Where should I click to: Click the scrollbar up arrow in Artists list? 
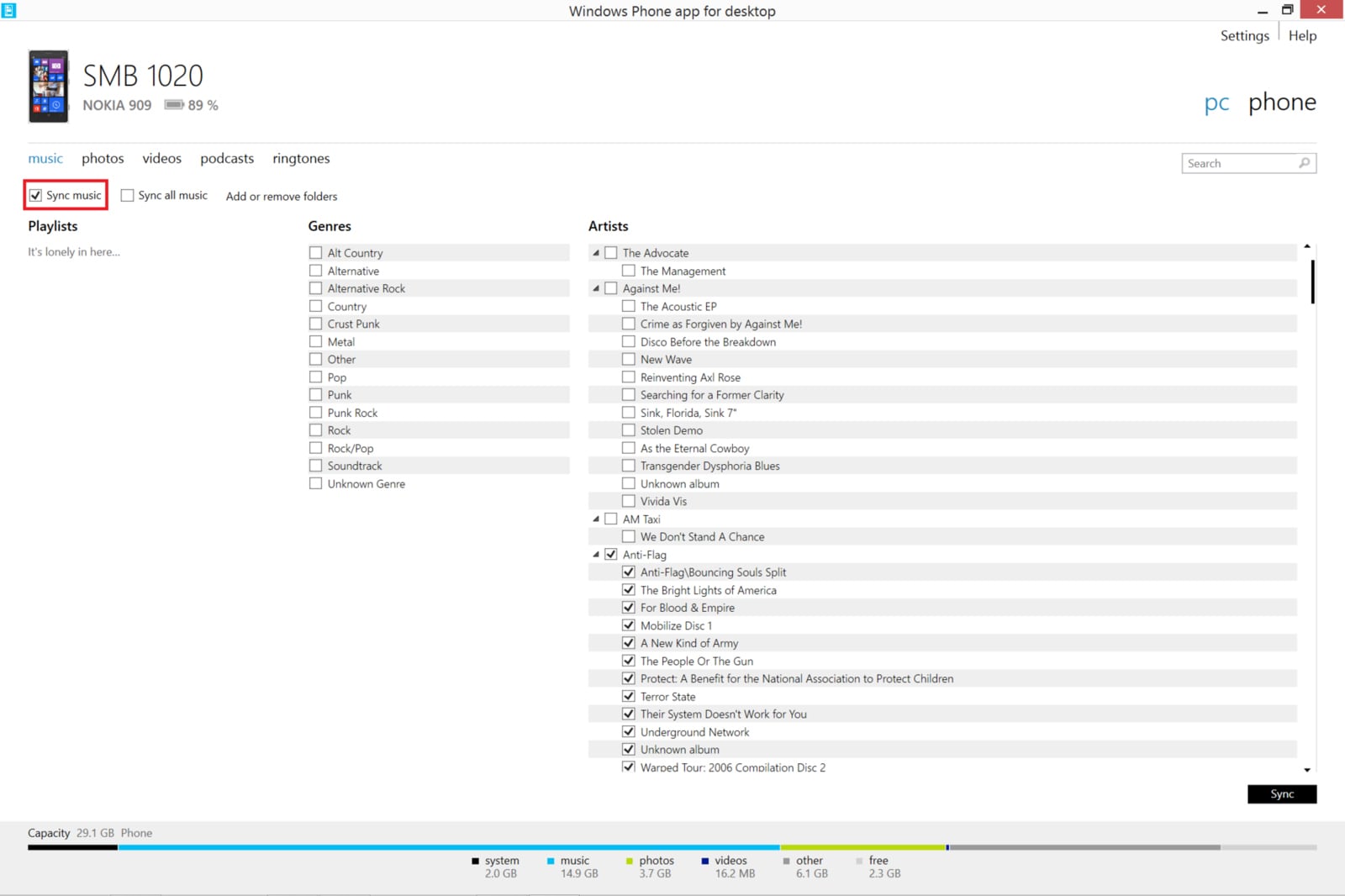point(1307,246)
